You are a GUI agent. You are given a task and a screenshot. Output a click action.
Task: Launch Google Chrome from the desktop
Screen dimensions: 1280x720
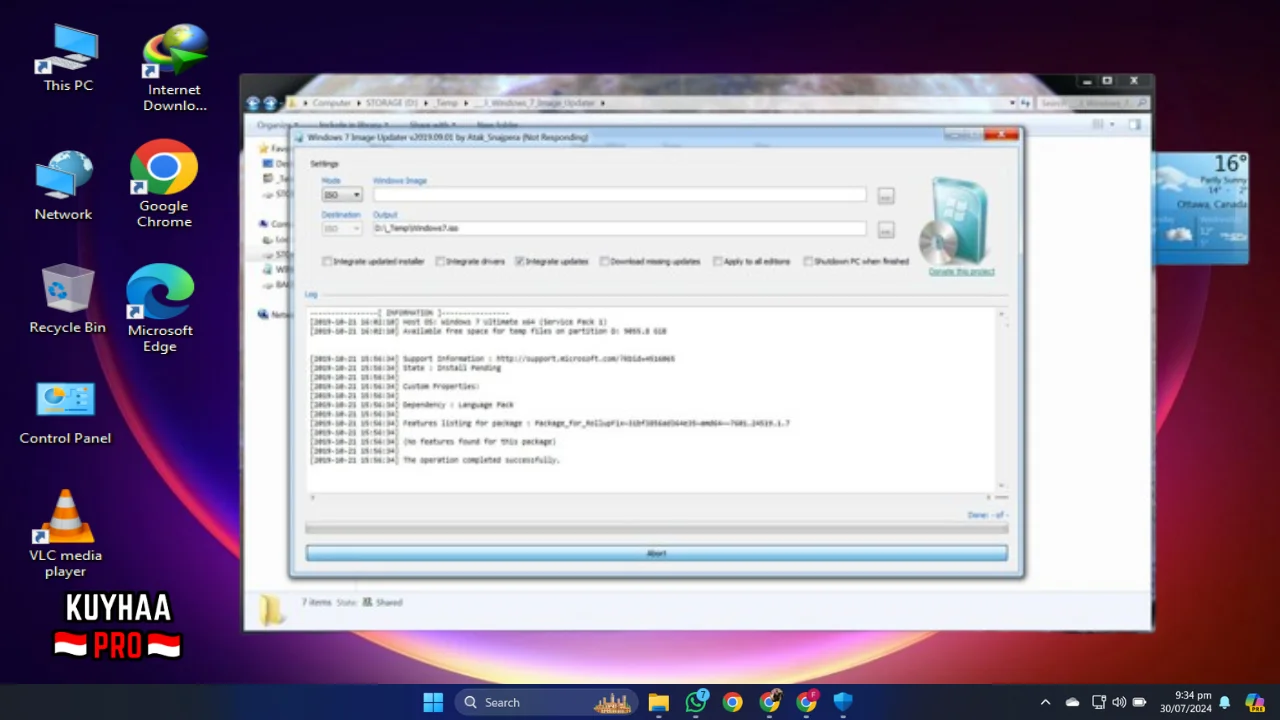coord(164,184)
